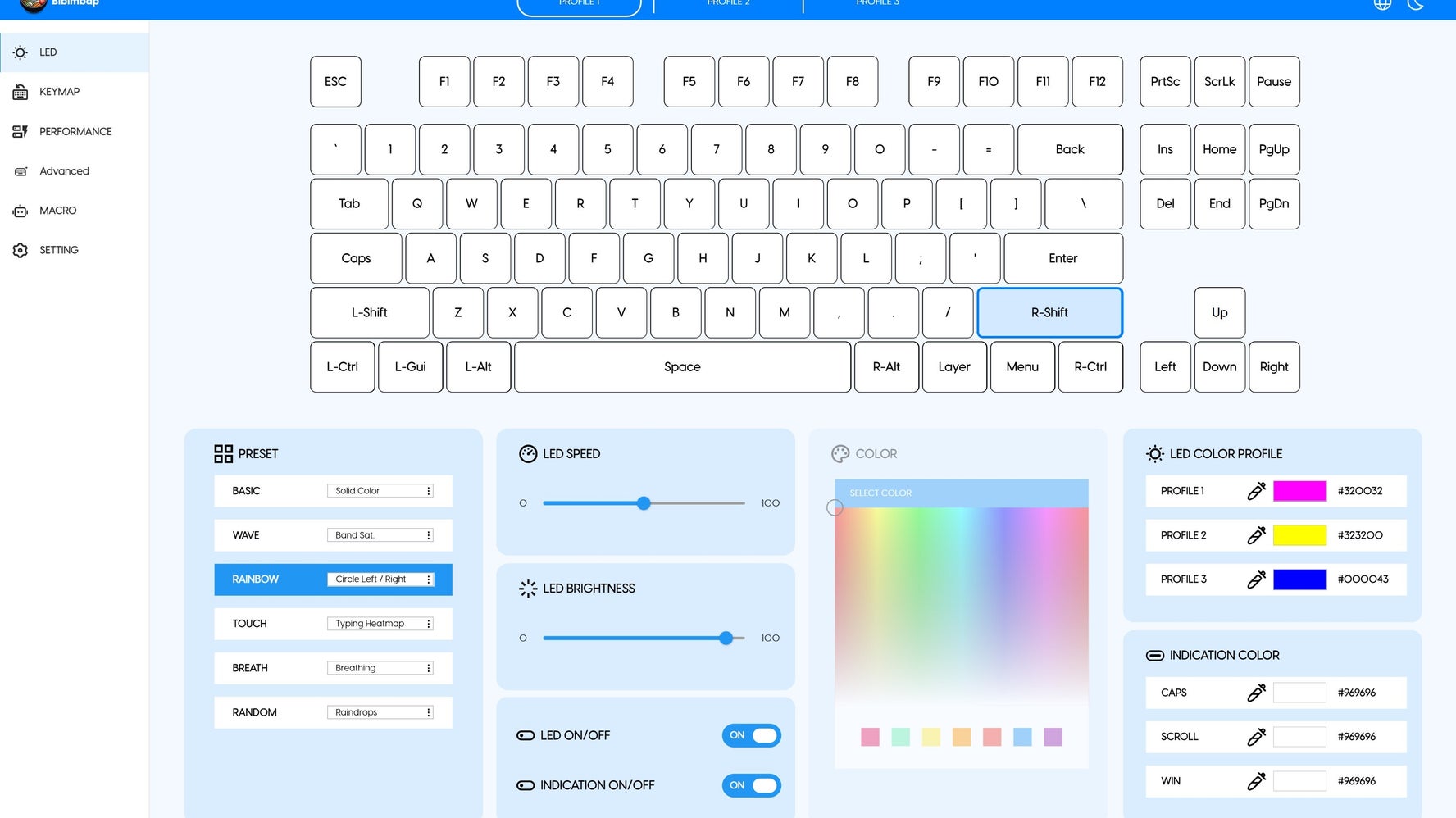1456x818 pixels.
Task: Click the MACRO robot icon
Action: click(20, 211)
